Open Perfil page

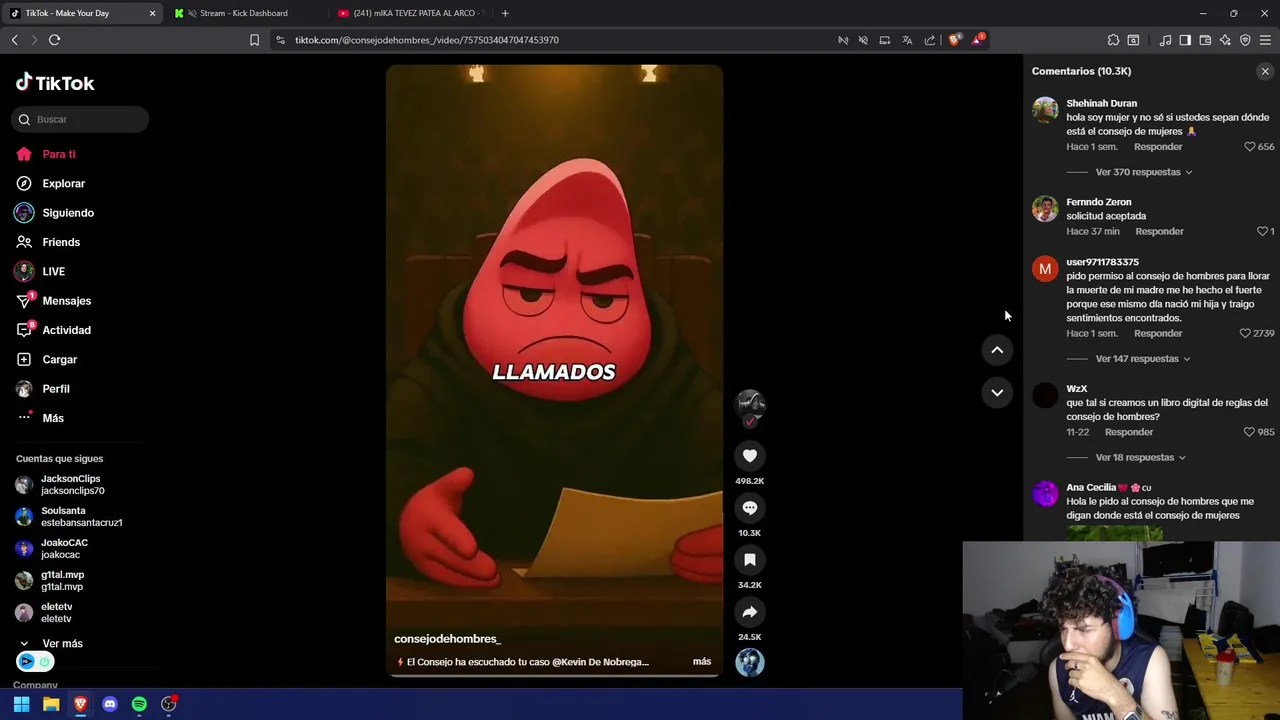42,389
